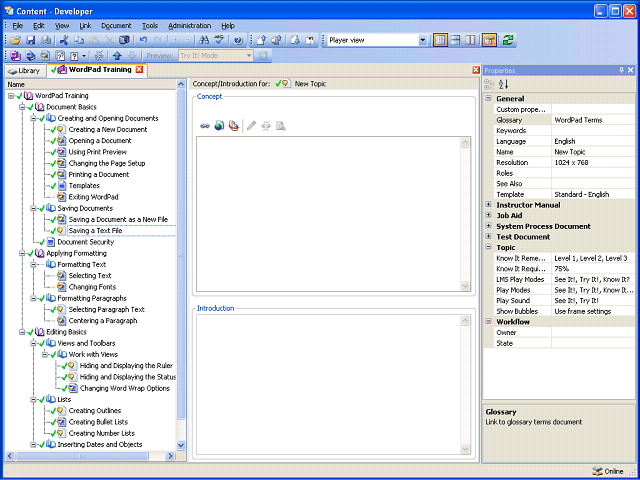Expand the System Process Document section
This screenshot has height=480, width=640.
488,226
